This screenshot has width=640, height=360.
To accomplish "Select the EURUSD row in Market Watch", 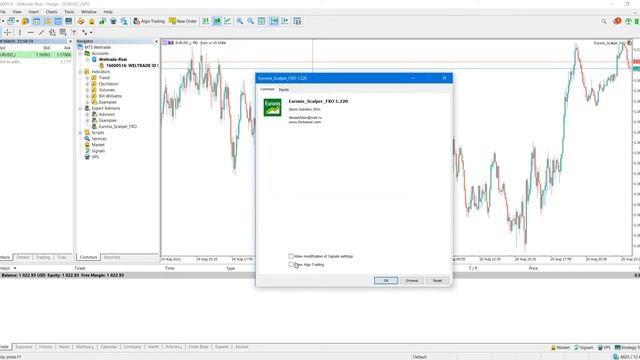I will (x=36, y=54).
